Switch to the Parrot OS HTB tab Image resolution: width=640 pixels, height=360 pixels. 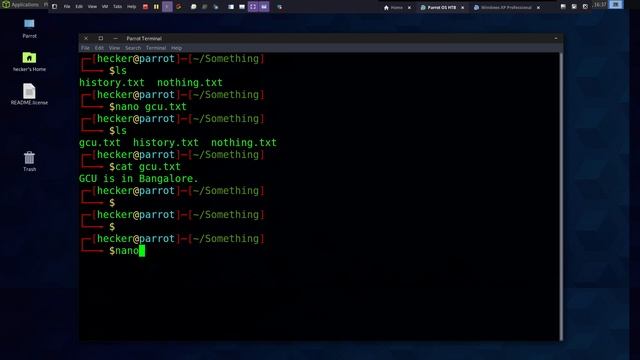point(438,7)
